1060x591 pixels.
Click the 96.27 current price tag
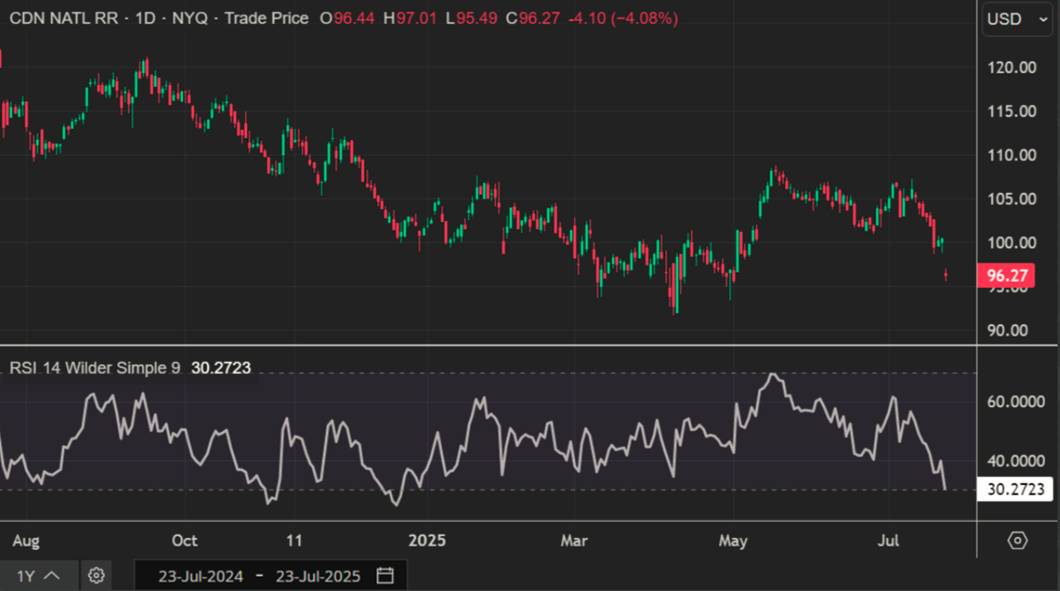coord(1008,276)
